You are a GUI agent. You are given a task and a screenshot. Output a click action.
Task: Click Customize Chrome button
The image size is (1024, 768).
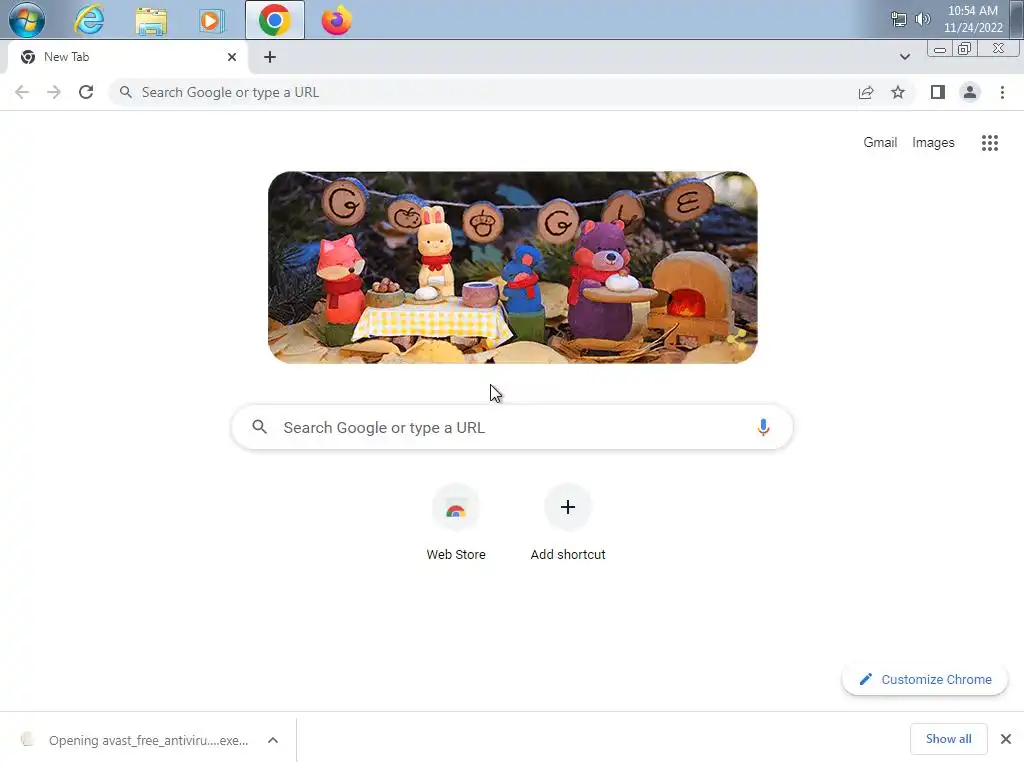coord(925,679)
